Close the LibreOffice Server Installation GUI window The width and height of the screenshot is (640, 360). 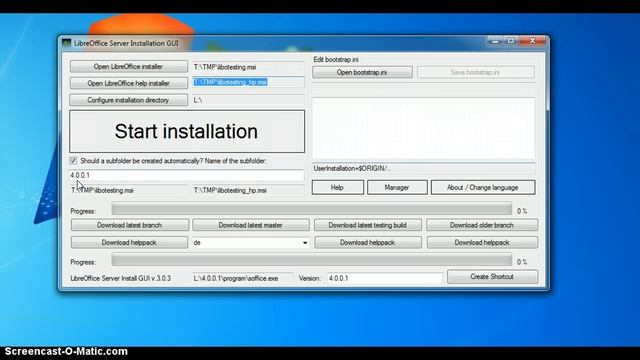[532, 41]
